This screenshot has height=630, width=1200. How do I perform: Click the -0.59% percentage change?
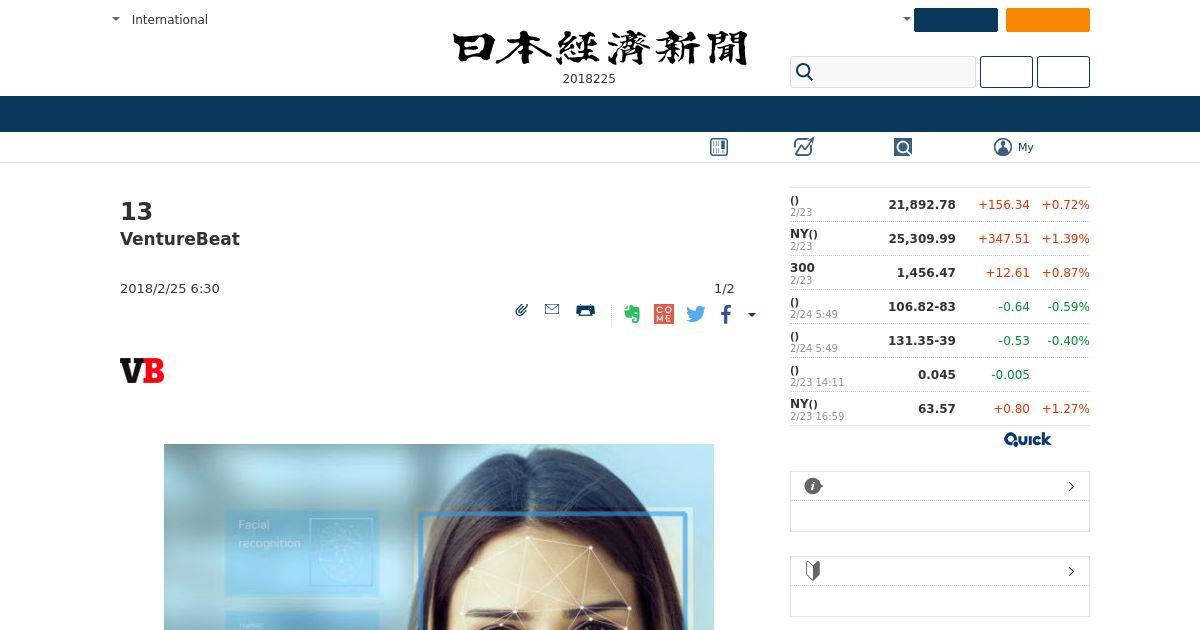click(1068, 306)
